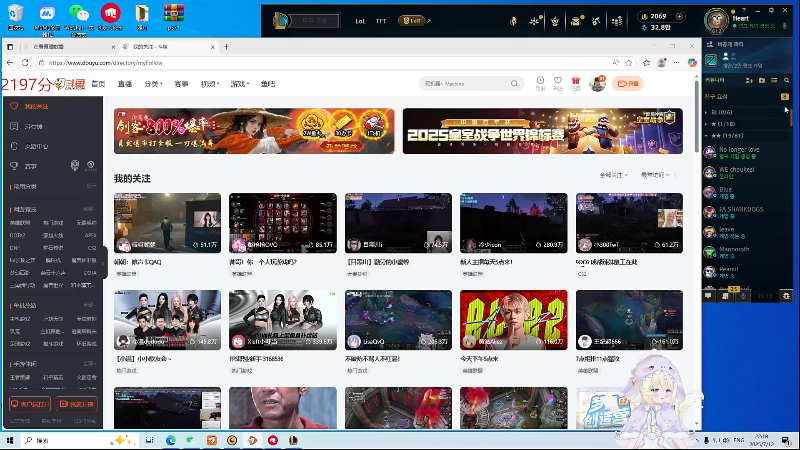Open the Copilot icon in Edge toolbar
The image size is (800, 450).
click(x=692, y=62)
